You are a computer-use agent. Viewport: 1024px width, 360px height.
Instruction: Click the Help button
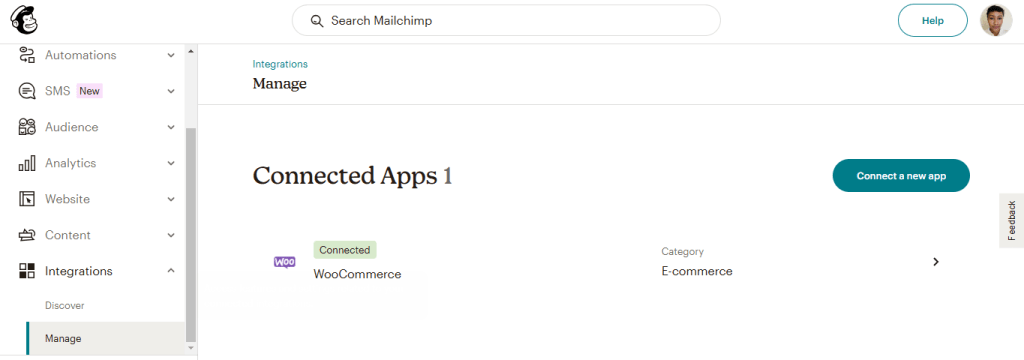933,20
